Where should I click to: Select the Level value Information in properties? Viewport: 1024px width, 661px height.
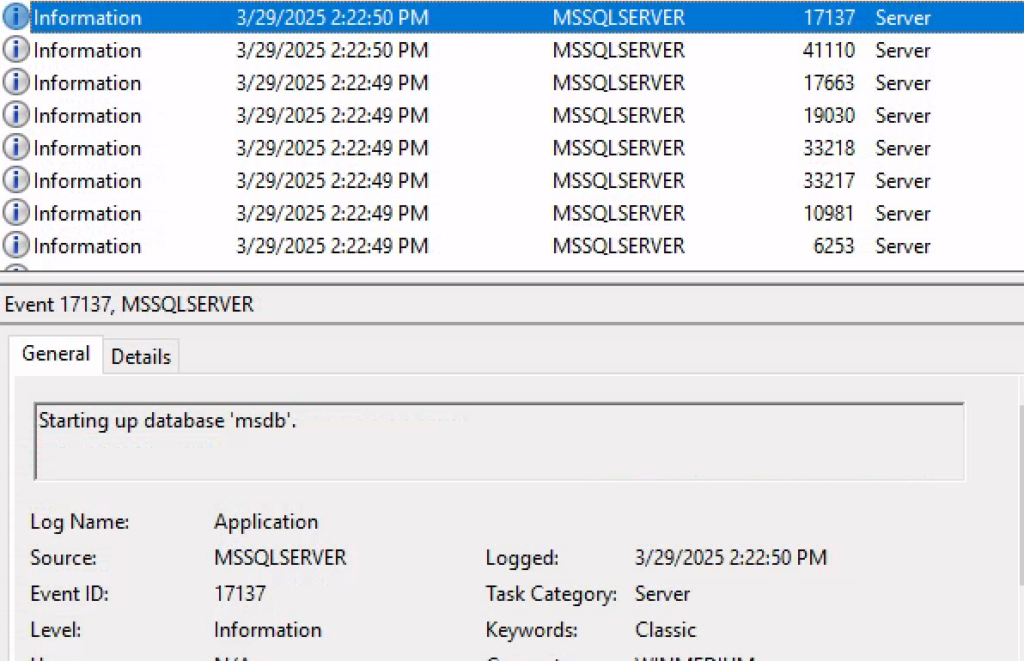pos(268,630)
